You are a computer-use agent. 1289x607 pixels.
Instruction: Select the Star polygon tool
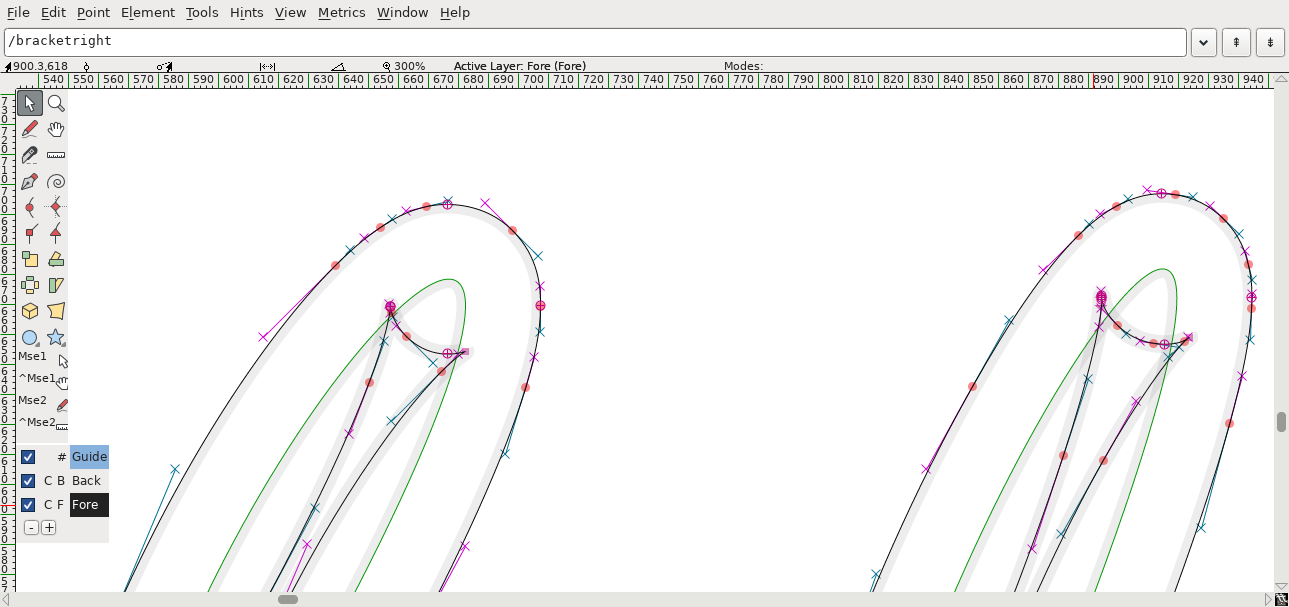[56, 337]
